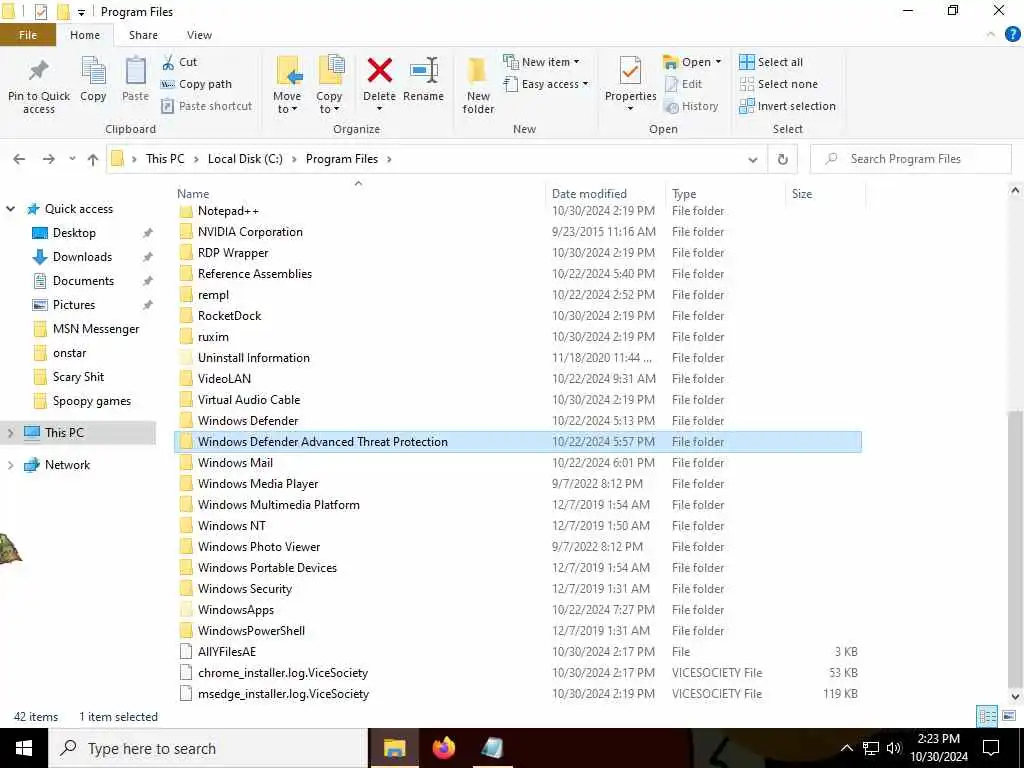Click Paste shortcut in the ribbon

tap(206, 106)
